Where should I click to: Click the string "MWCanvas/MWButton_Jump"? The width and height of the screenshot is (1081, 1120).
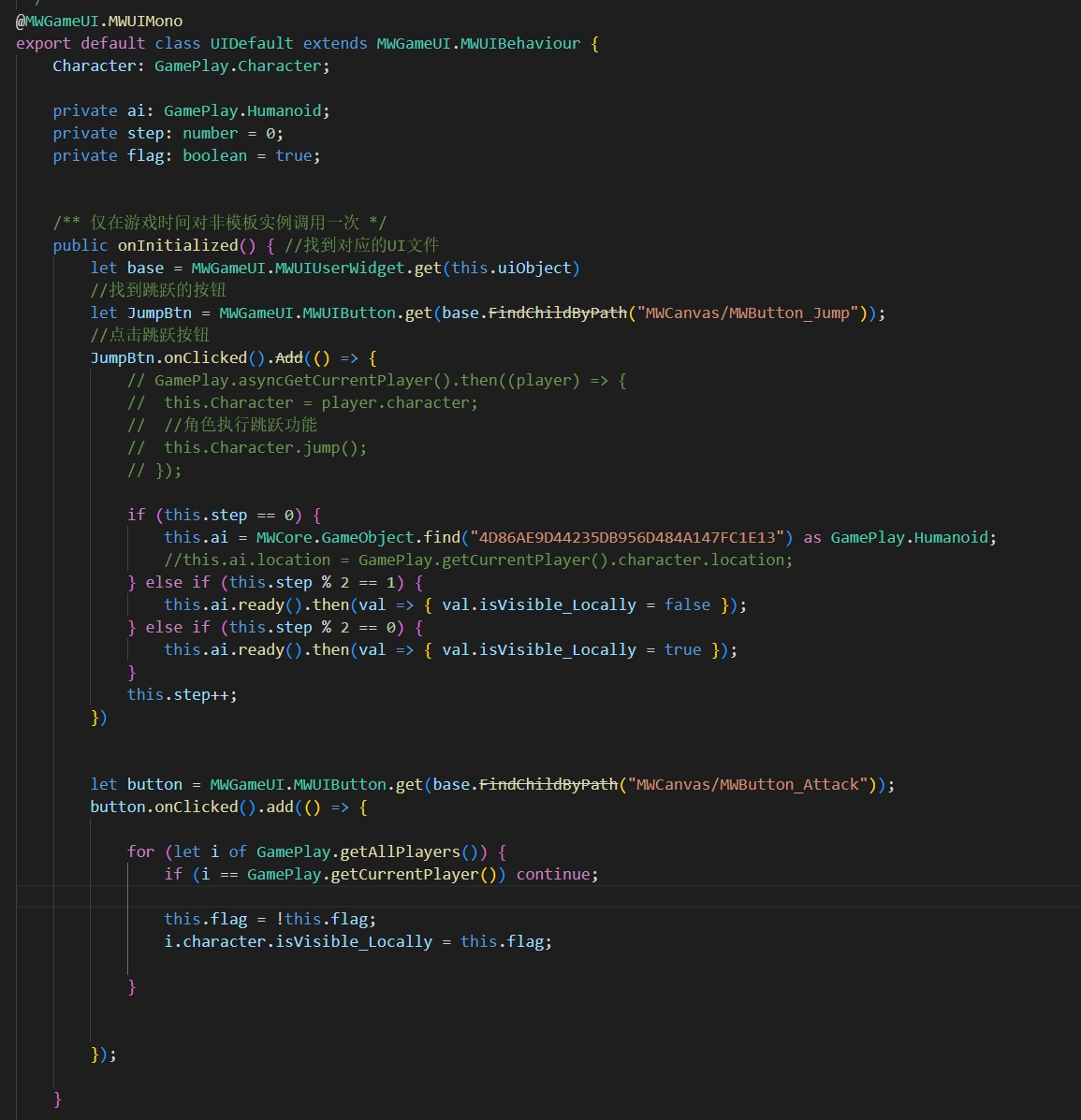747,313
